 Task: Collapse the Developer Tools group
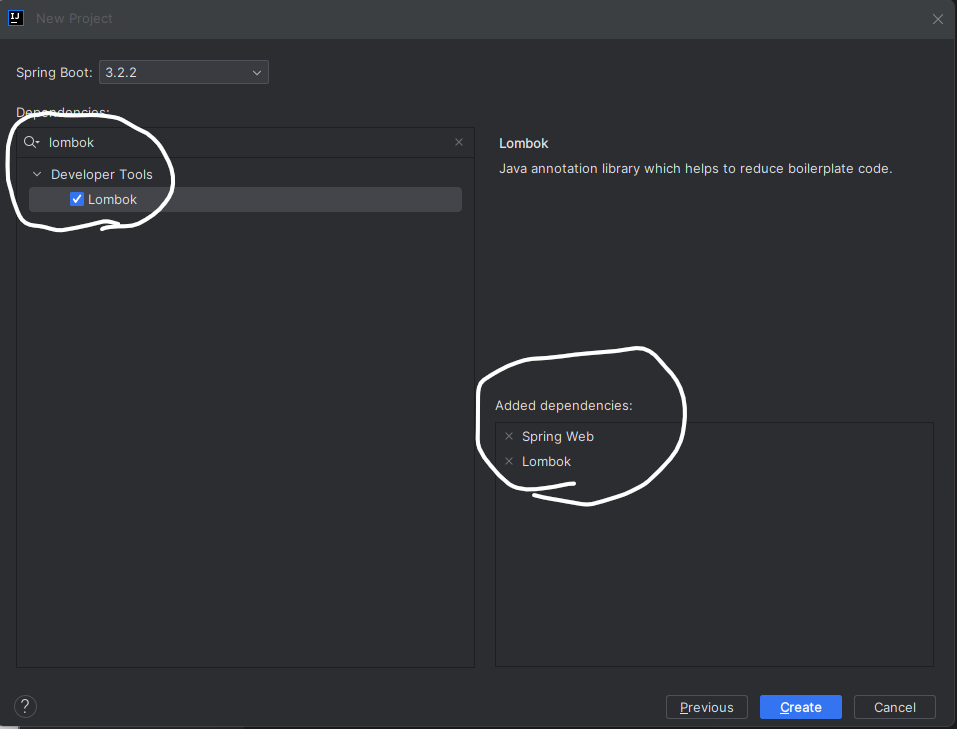37,174
